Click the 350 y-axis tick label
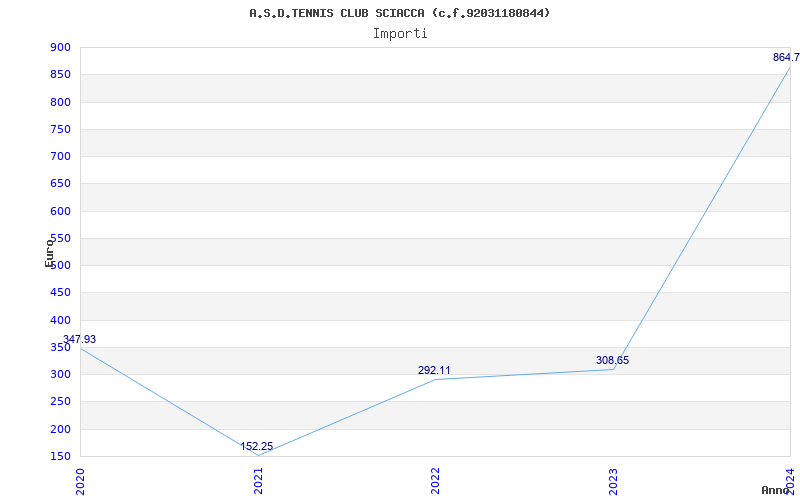Image resolution: width=800 pixels, height=500 pixels. (60, 347)
